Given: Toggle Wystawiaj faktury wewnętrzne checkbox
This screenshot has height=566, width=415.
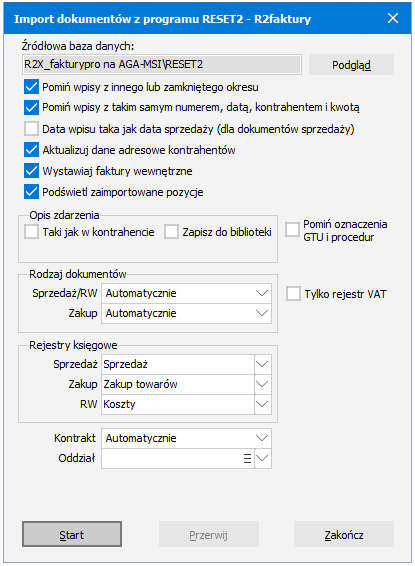Looking at the screenshot, I should pyautogui.click(x=31, y=171).
